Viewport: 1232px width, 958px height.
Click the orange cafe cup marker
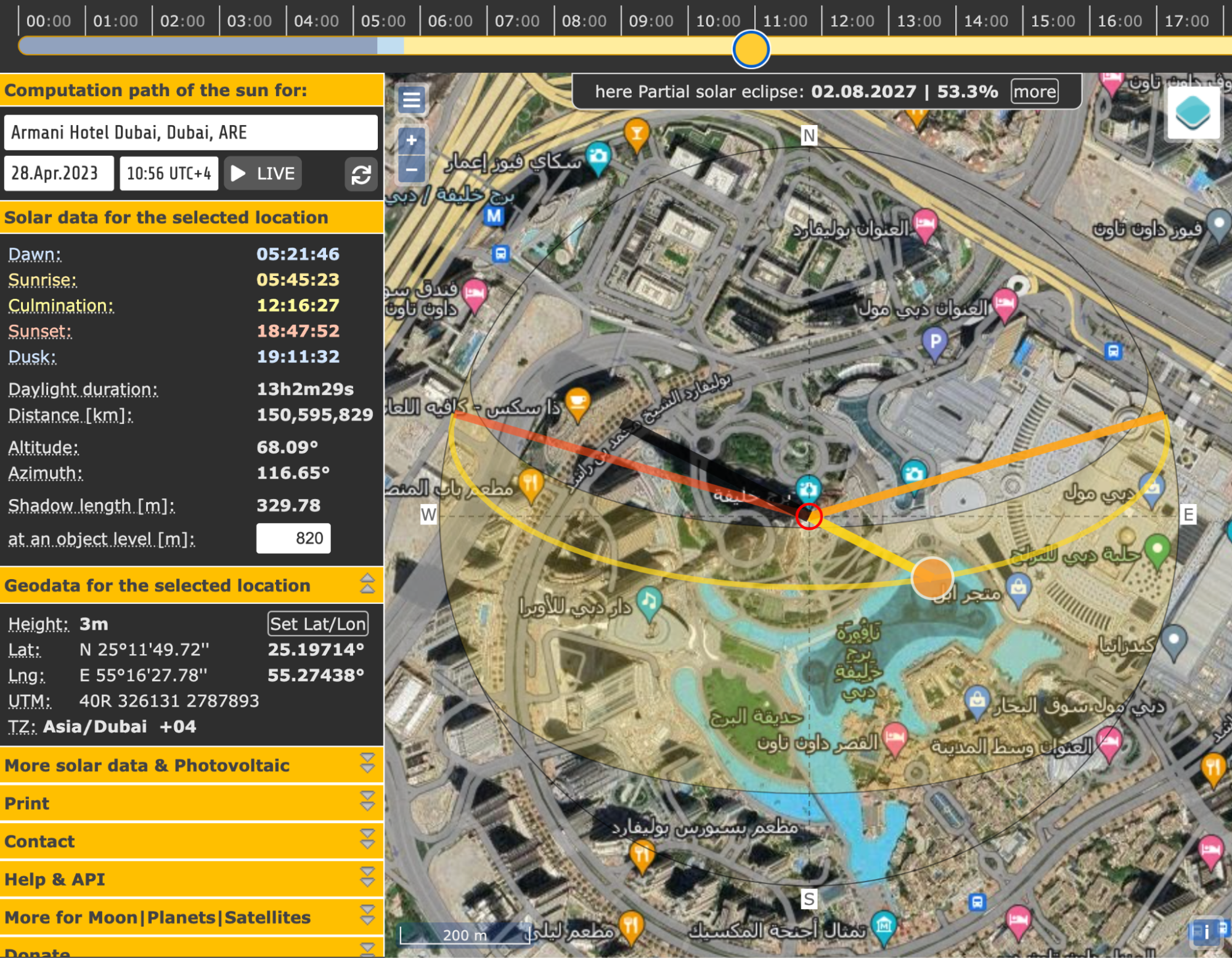click(x=577, y=404)
